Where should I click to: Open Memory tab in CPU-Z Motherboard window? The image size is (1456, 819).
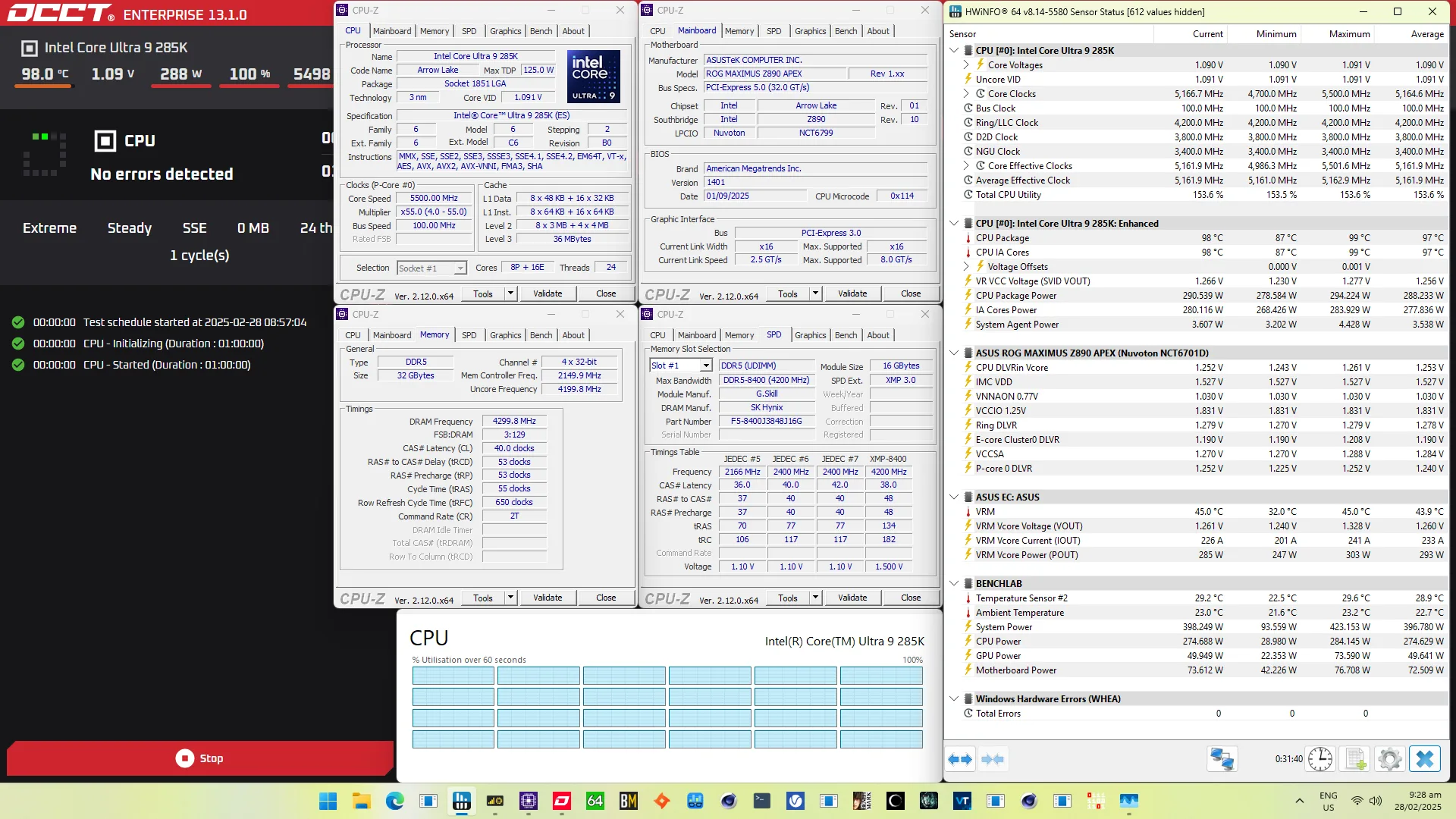tap(739, 31)
